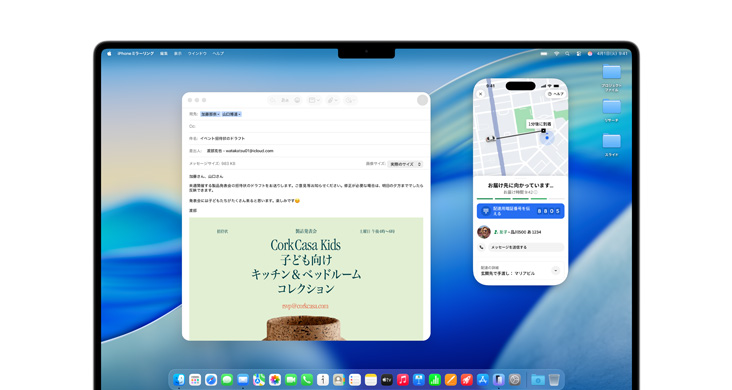Click the emoji picker in mail toolbar

[x=297, y=100]
